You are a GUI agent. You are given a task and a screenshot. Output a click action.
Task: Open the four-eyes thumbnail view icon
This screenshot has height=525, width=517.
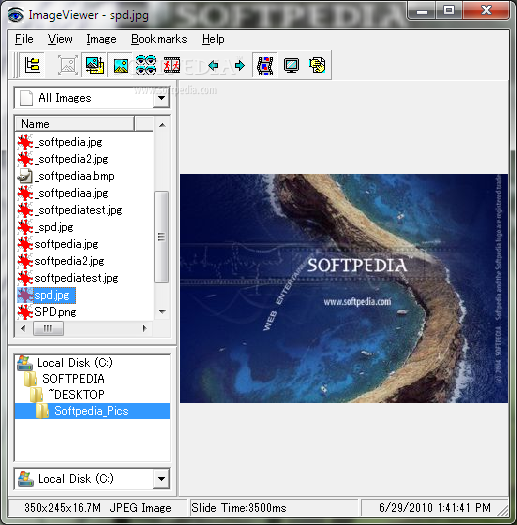point(146,65)
